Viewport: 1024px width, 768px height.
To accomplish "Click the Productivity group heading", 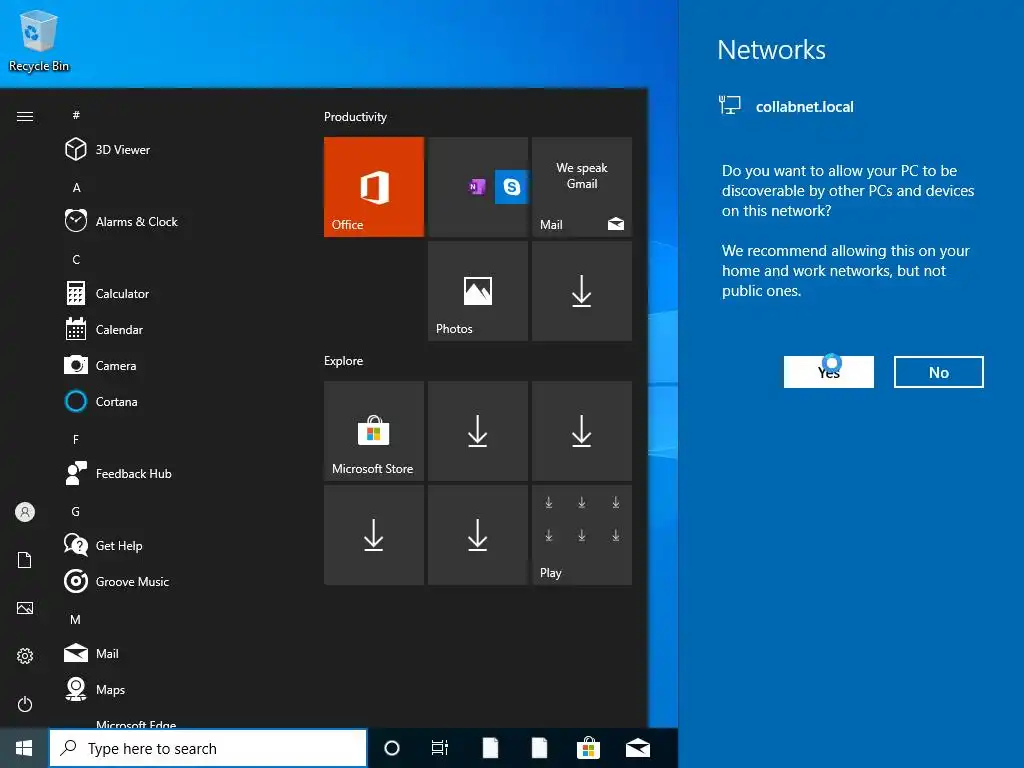I will click(355, 117).
